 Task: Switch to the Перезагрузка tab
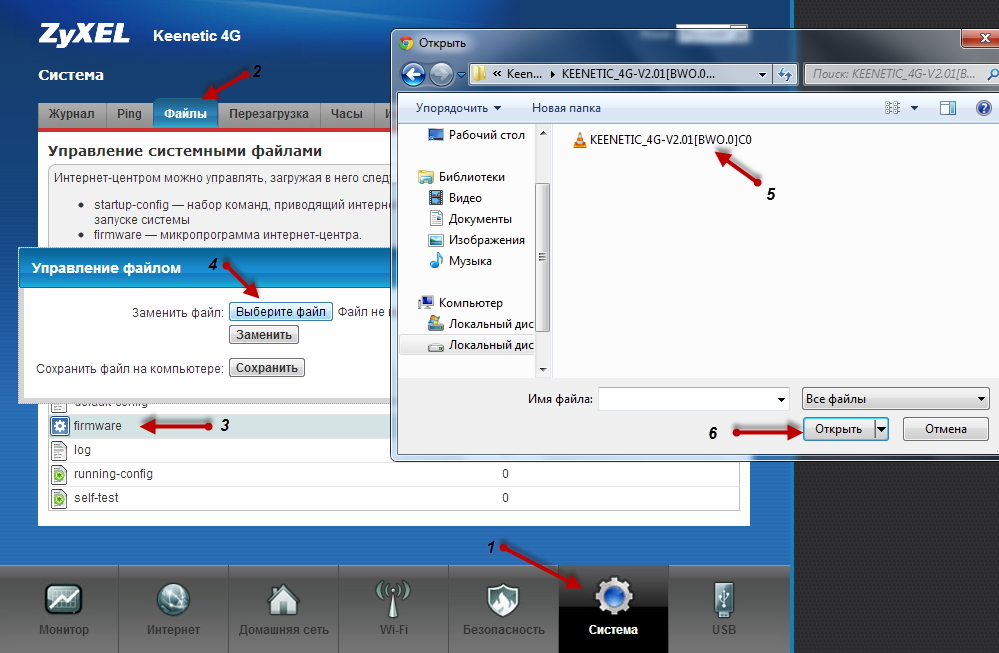click(x=268, y=114)
